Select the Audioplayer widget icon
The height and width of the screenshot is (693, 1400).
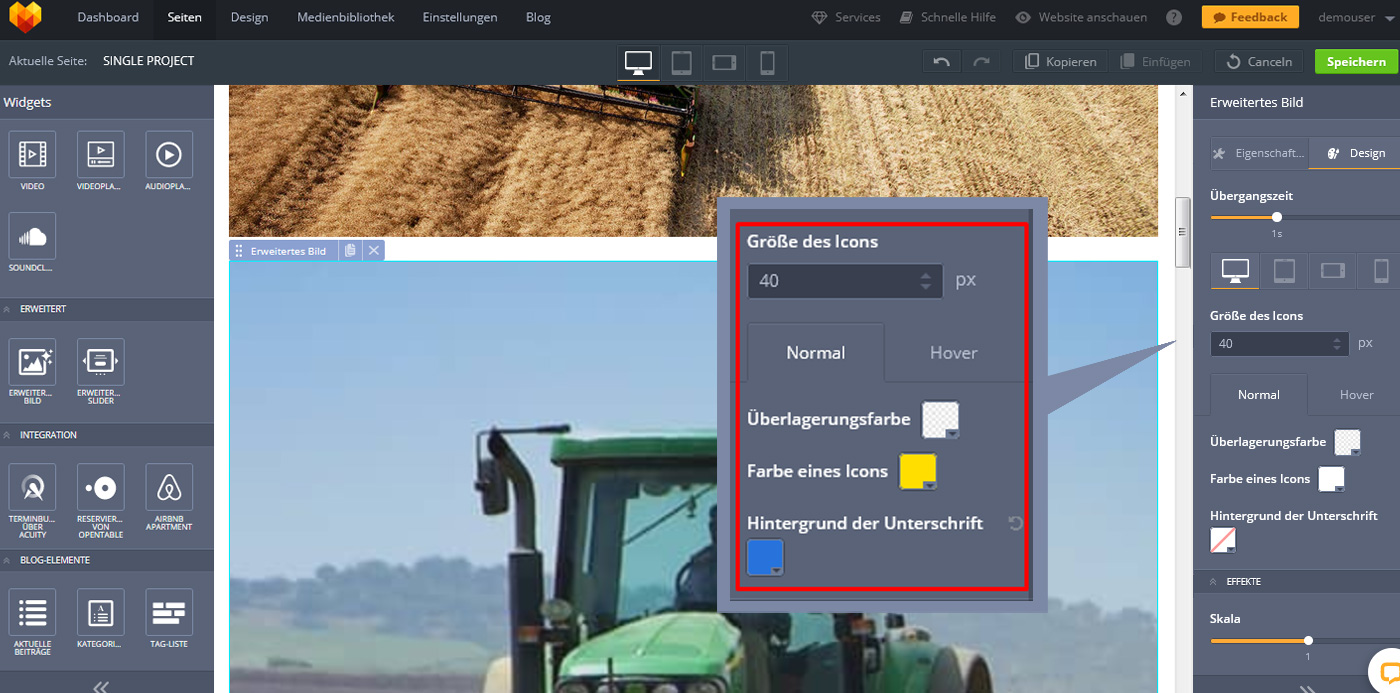(169, 155)
